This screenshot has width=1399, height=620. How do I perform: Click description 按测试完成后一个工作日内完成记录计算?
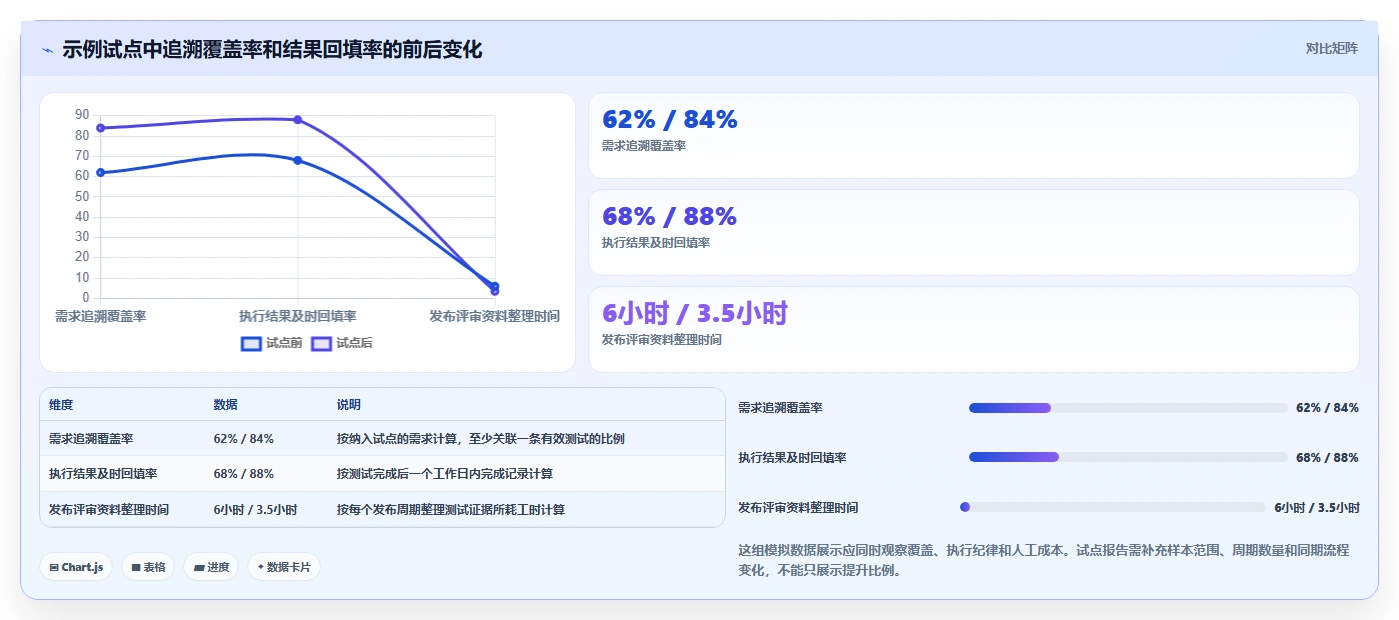(445, 474)
